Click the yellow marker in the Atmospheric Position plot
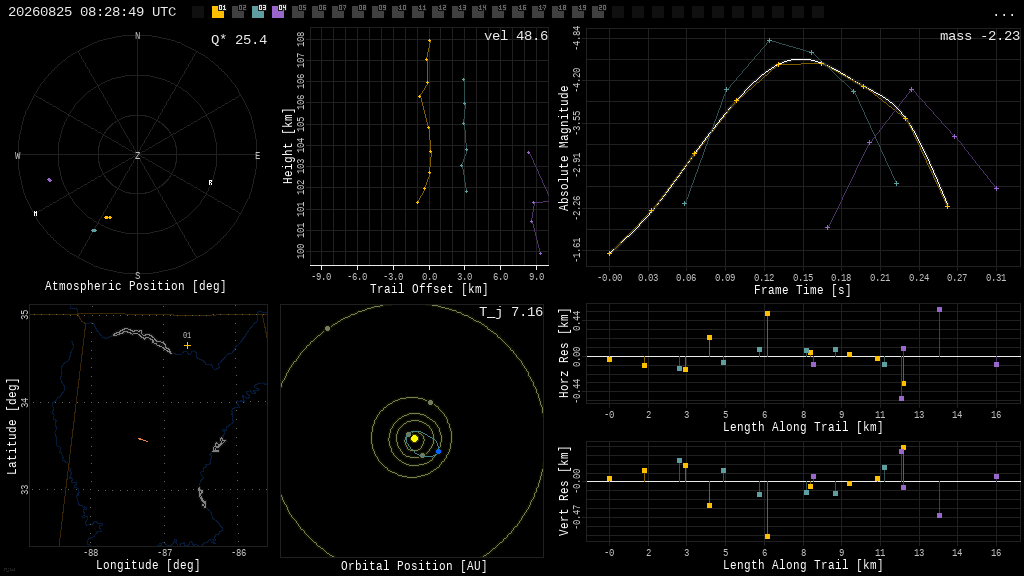 (108, 217)
